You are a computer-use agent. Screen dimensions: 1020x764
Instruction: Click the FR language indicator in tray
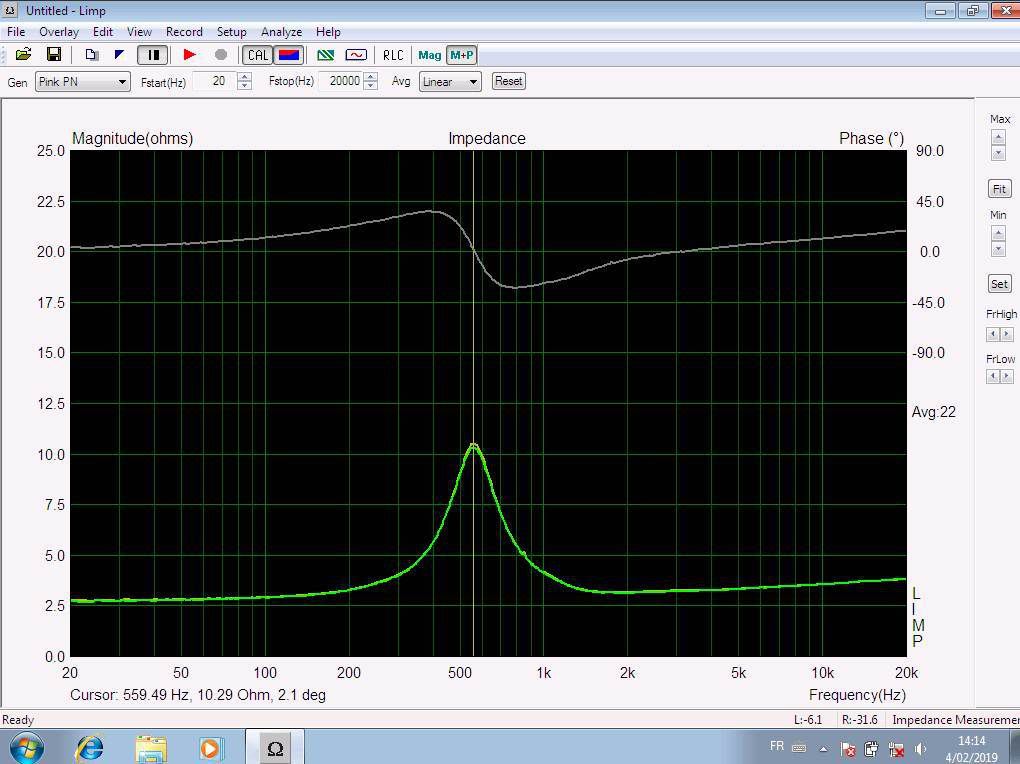tap(777, 746)
